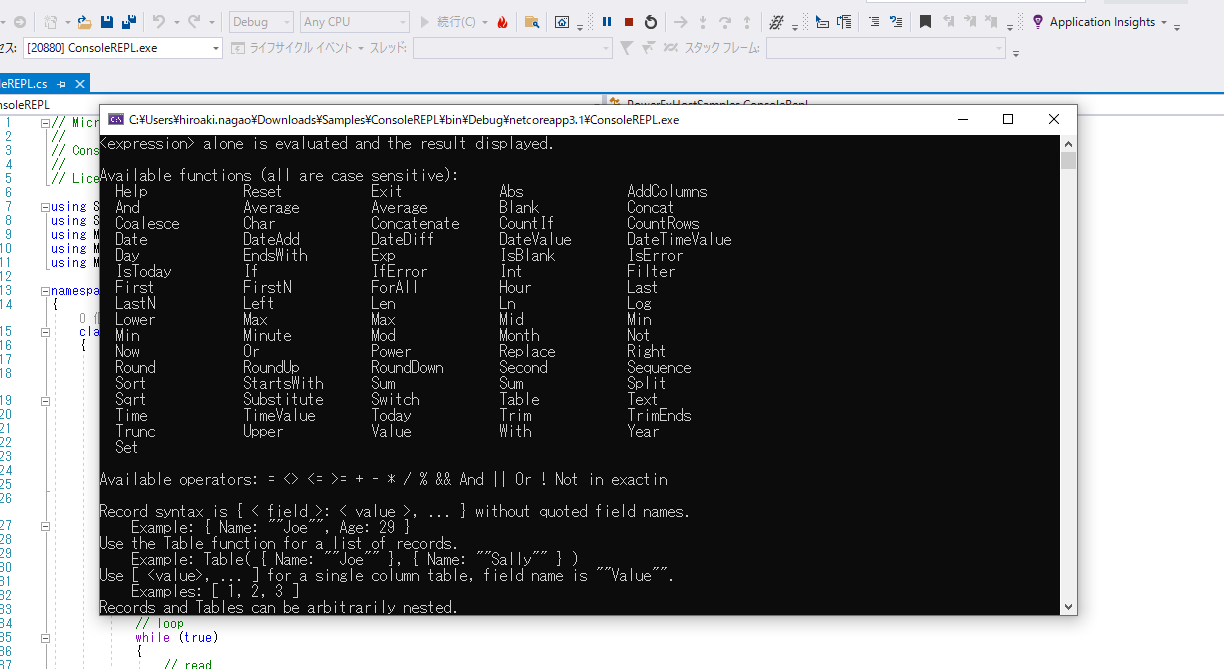Viewport: 1224px width, 669px height.
Task: Click the thread filter funnel icon
Action: click(626, 47)
